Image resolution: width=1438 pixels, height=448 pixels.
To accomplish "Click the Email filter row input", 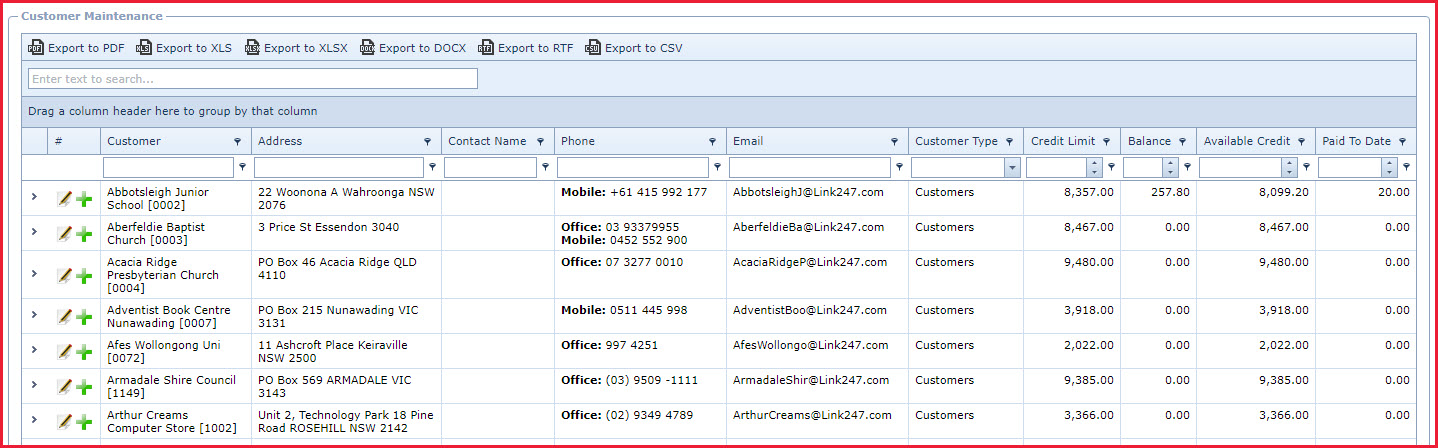I will click(x=810, y=168).
